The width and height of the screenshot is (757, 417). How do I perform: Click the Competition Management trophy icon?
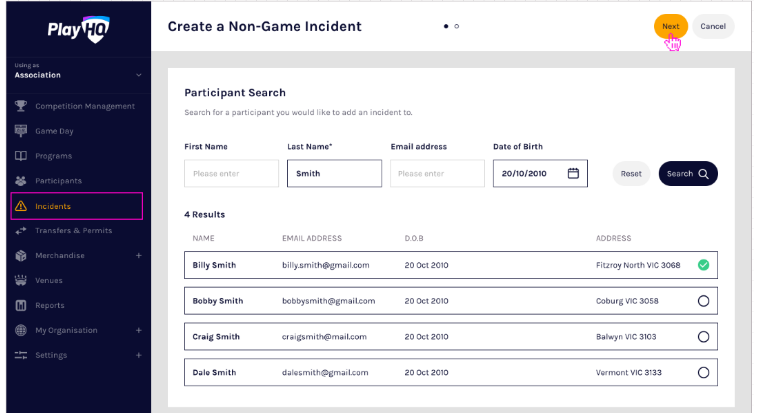[21, 106]
